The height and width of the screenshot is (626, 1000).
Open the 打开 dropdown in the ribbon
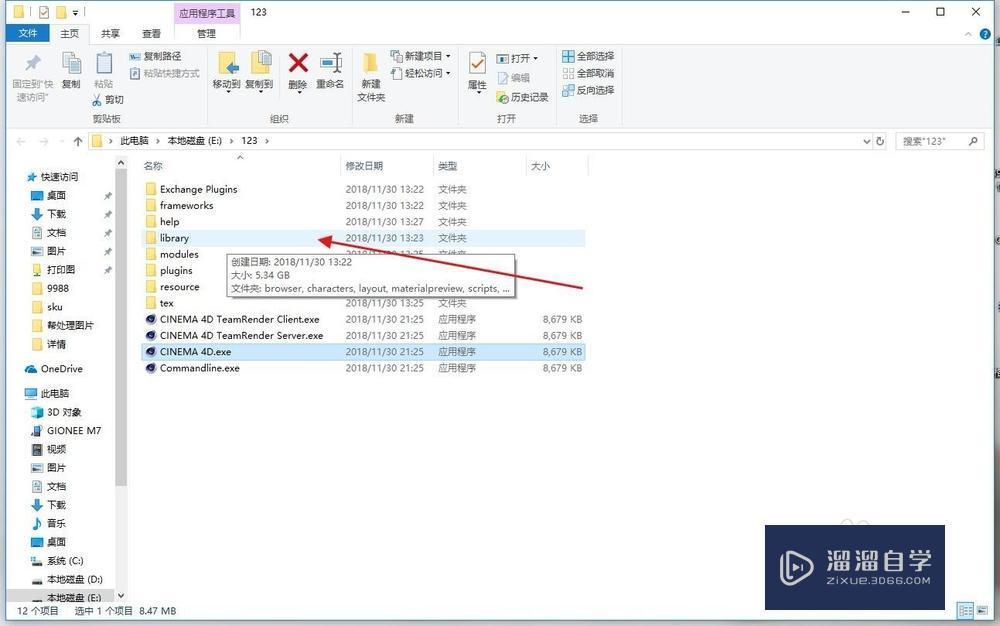(x=517, y=58)
